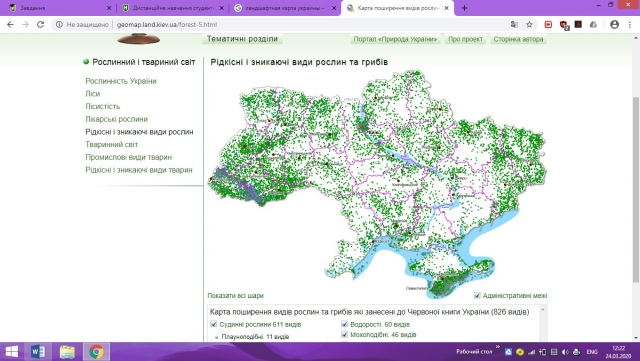This screenshot has width=640, height=361.
Task: Click the legend panel scroll-up arrow
Action: click(542, 310)
